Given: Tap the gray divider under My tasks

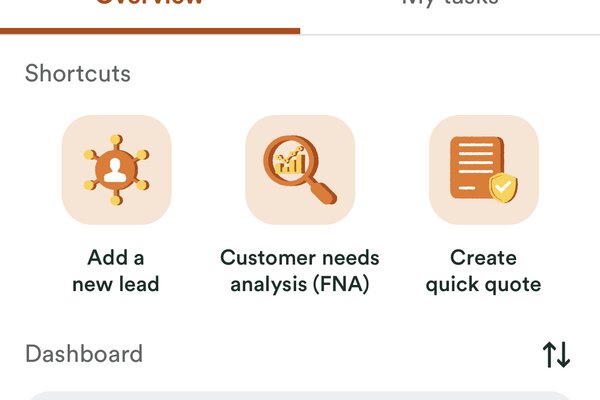Looking at the screenshot, I should tap(449, 34).
